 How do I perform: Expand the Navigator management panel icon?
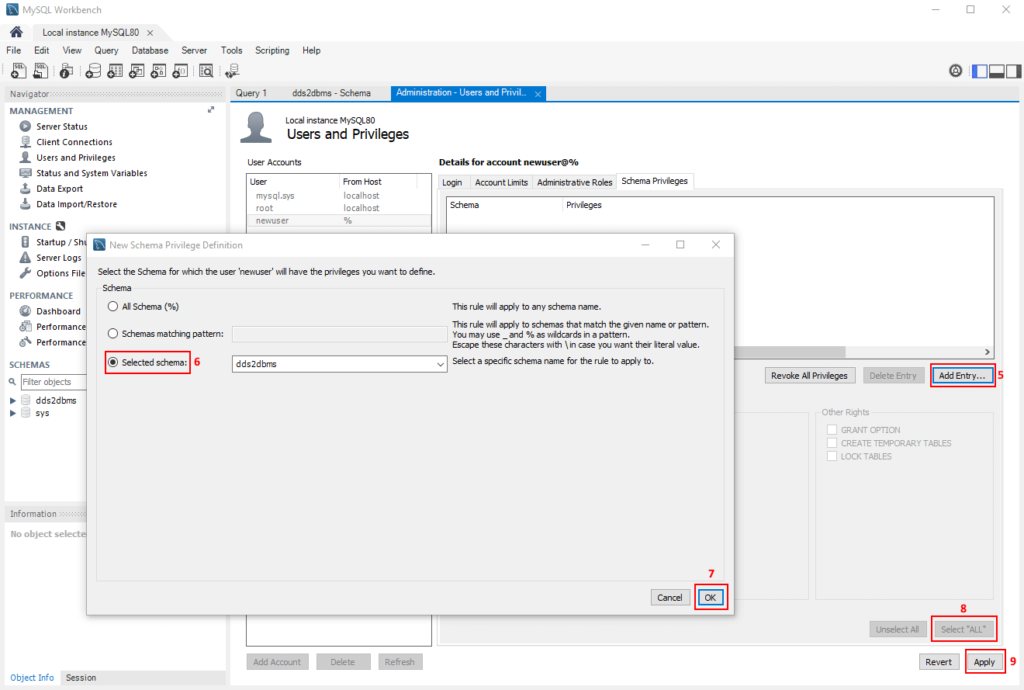[x=211, y=110]
